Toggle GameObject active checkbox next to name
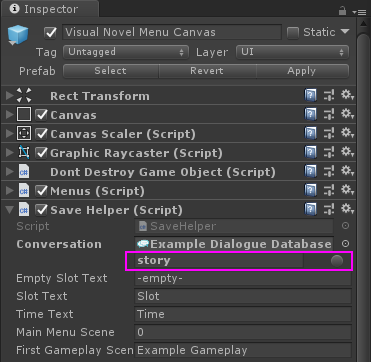The height and width of the screenshot is (362, 371). pyautogui.click(x=51, y=33)
